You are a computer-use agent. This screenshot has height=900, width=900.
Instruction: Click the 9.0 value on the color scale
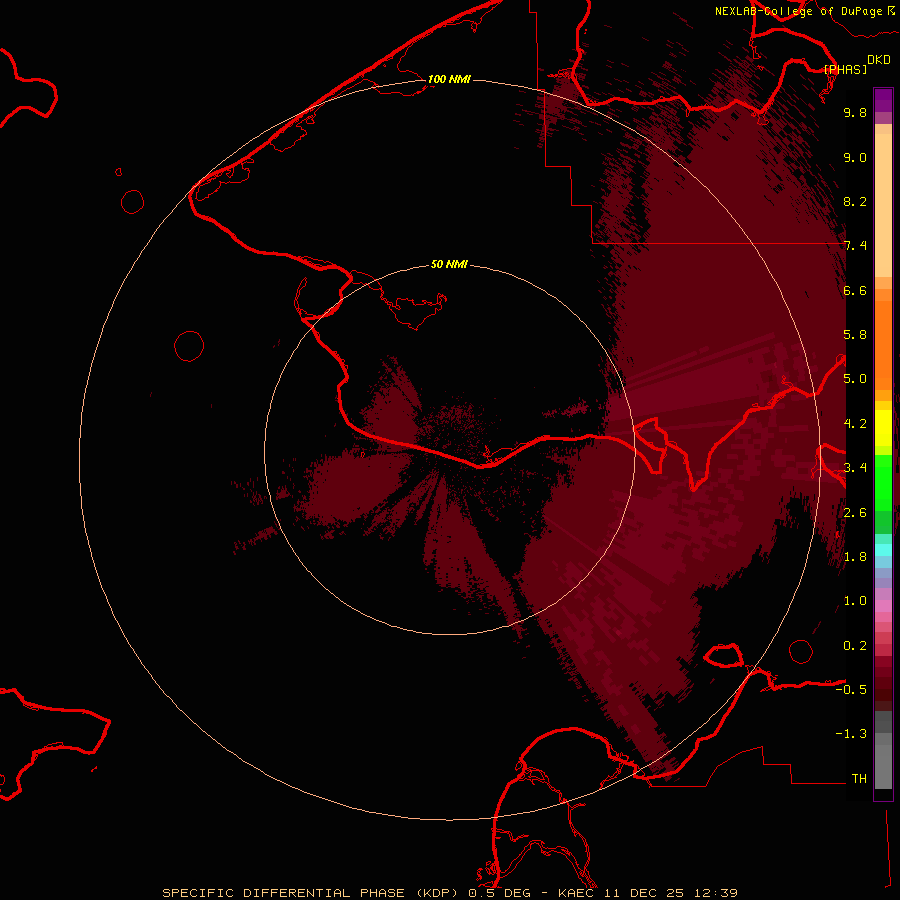pyautogui.click(x=855, y=157)
